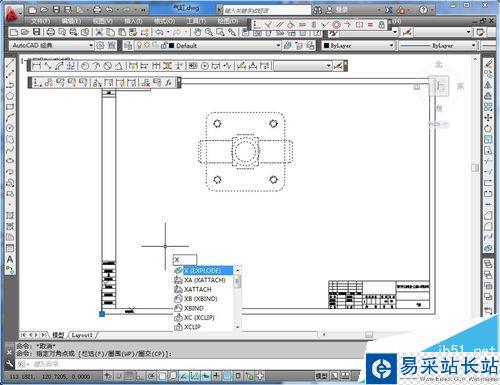The height and width of the screenshot is (385, 500).
Task: Select the Erase tool in modify toolbar
Action: 488,64
